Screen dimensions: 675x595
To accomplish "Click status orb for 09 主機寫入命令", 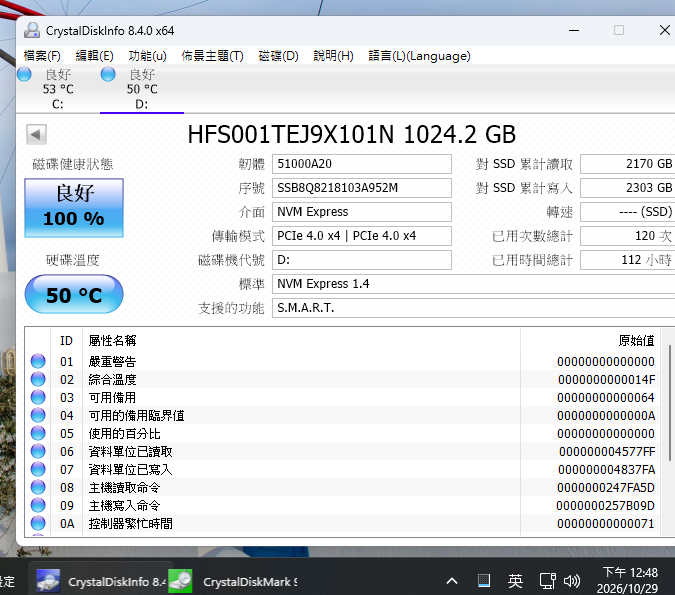I will [38, 505].
